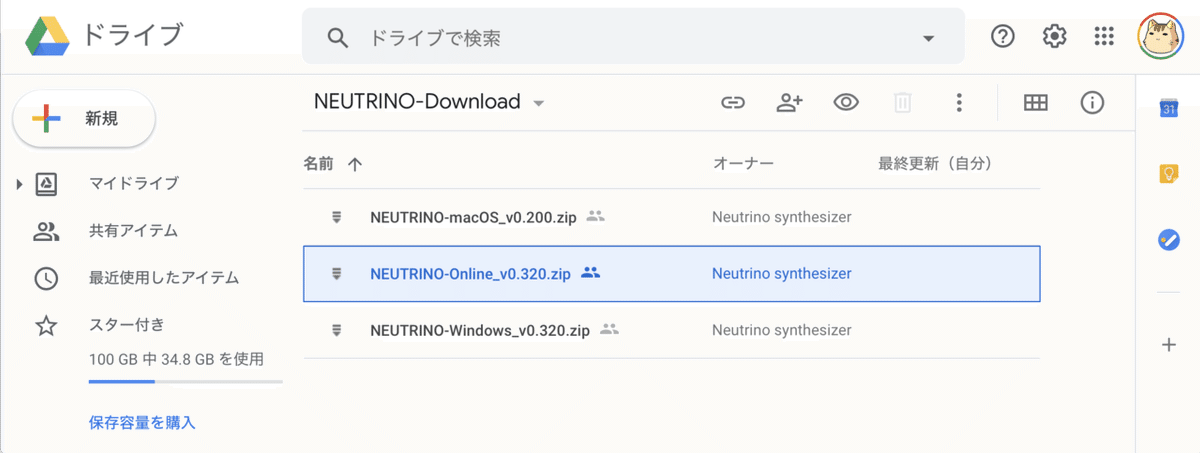Click the 100 GB 中 34.8 GB を使用 text
The image size is (1200, 453).
pyautogui.click(x=176, y=358)
